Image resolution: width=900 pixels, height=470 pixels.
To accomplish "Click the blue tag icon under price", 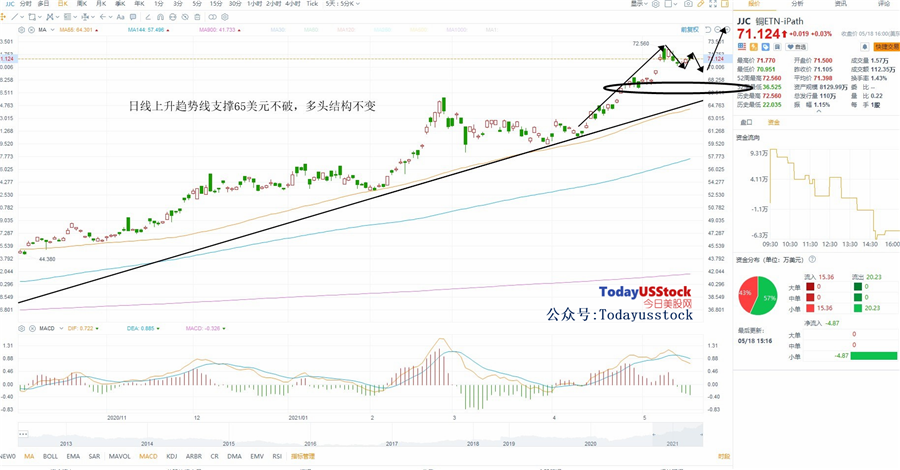I will point(766,46).
